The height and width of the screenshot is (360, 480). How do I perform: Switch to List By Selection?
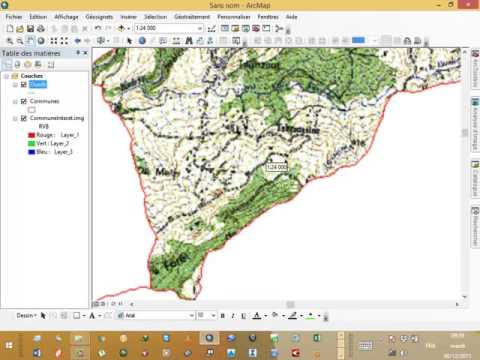(38, 64)
